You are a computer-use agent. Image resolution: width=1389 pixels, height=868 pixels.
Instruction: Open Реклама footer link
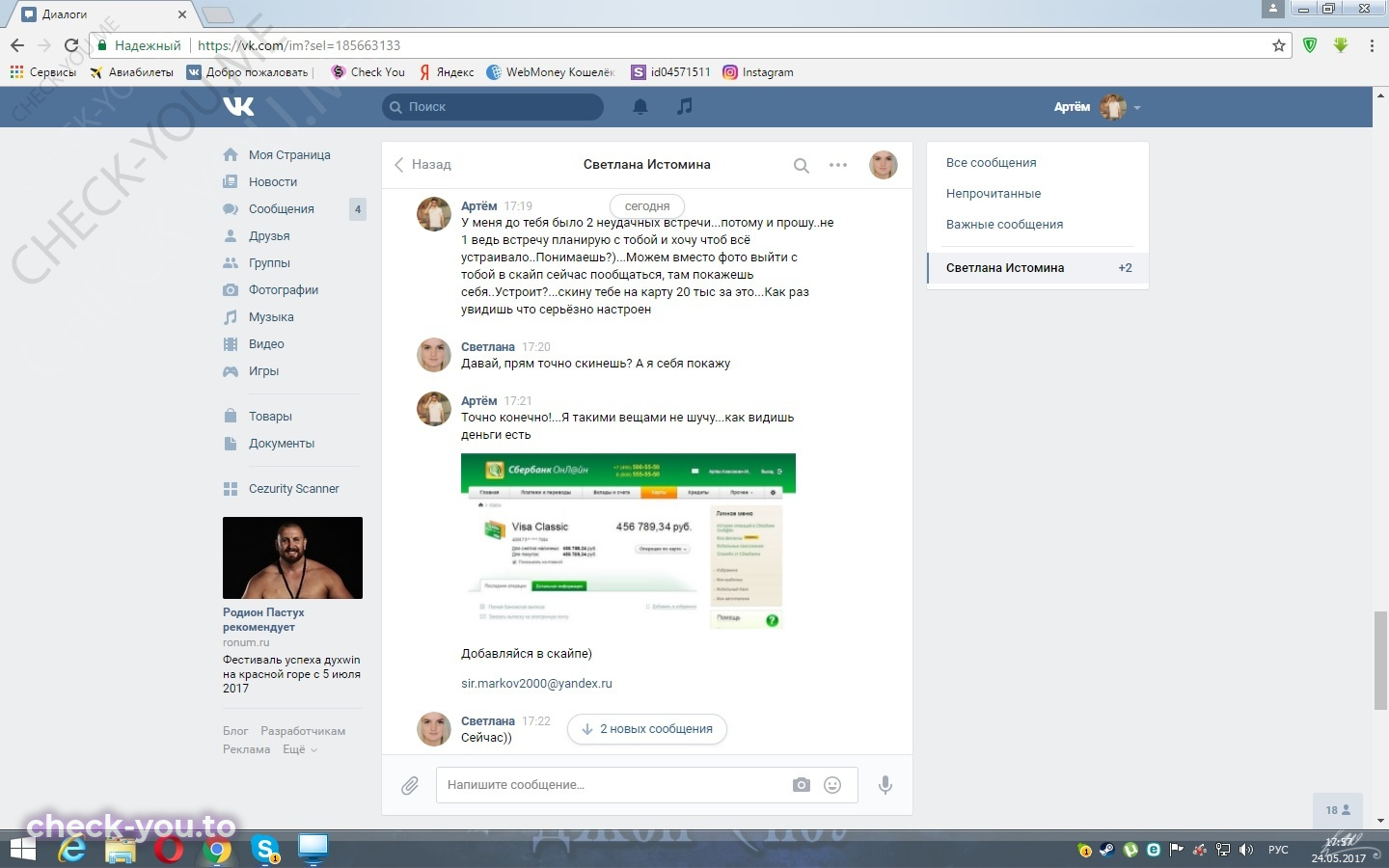click(246, 749)
